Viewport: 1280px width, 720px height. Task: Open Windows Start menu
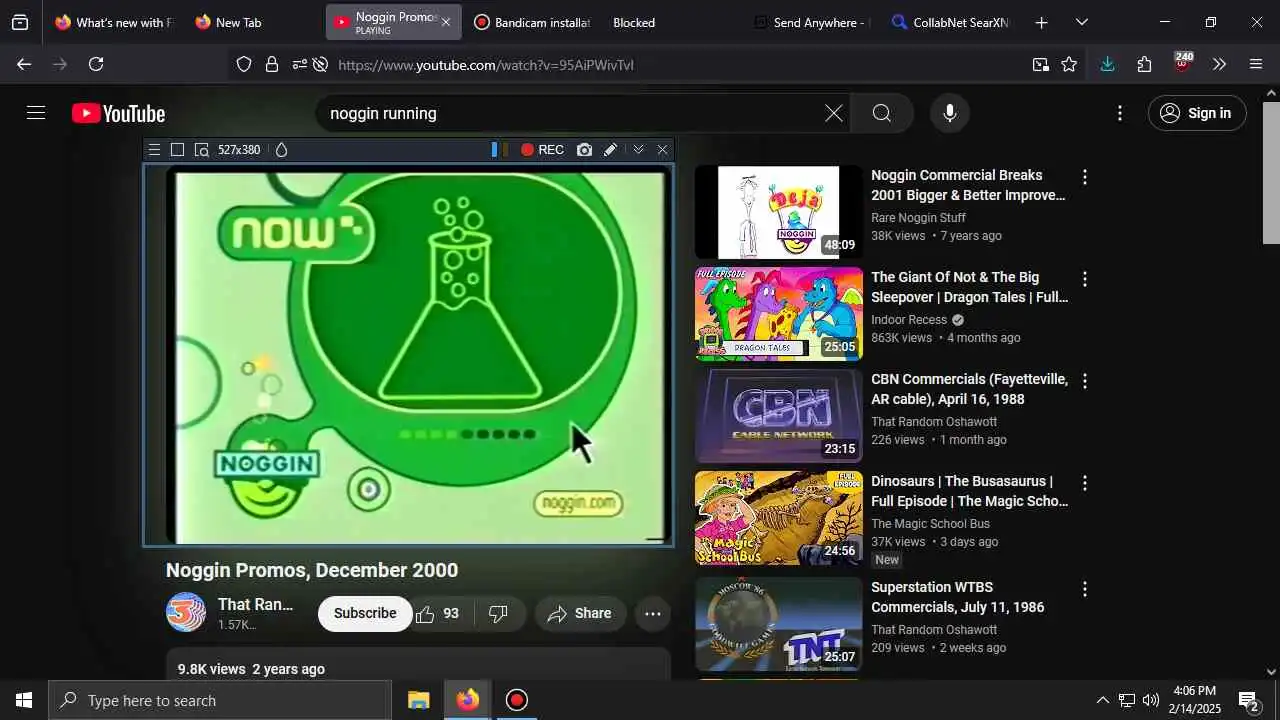pos(24,700)
